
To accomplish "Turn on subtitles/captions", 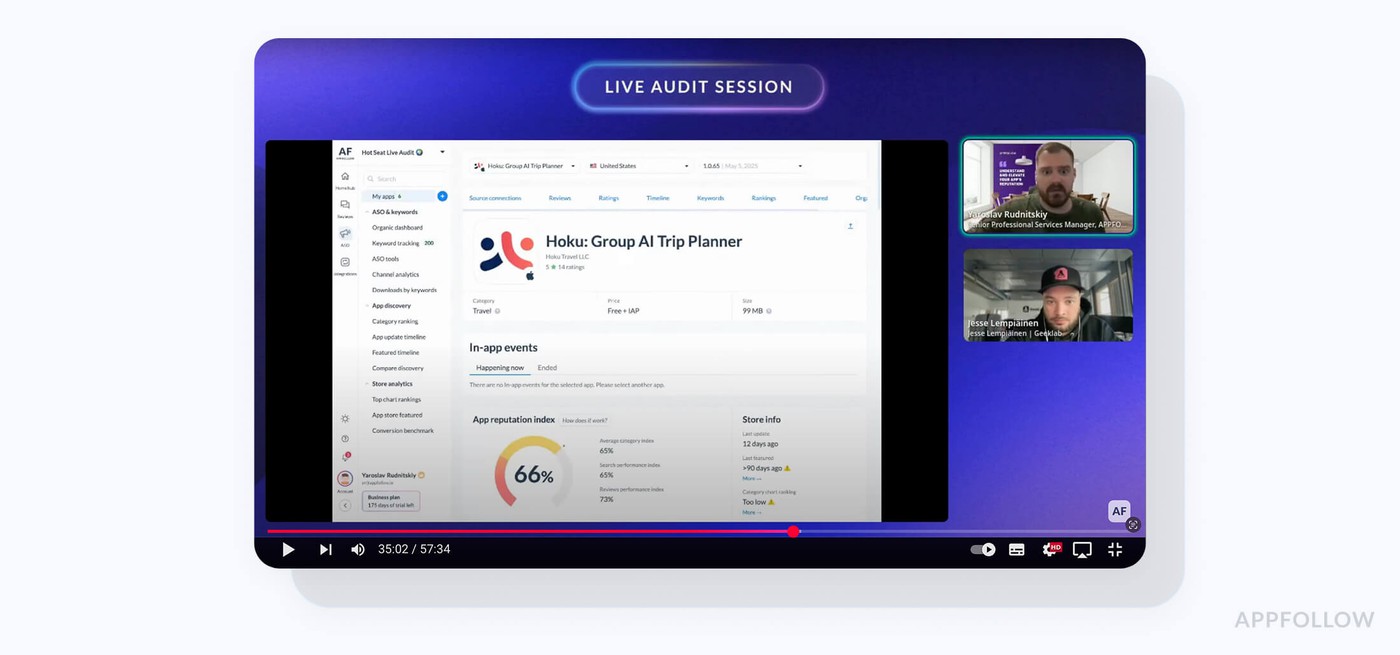I will click(x=1017, y=549).
